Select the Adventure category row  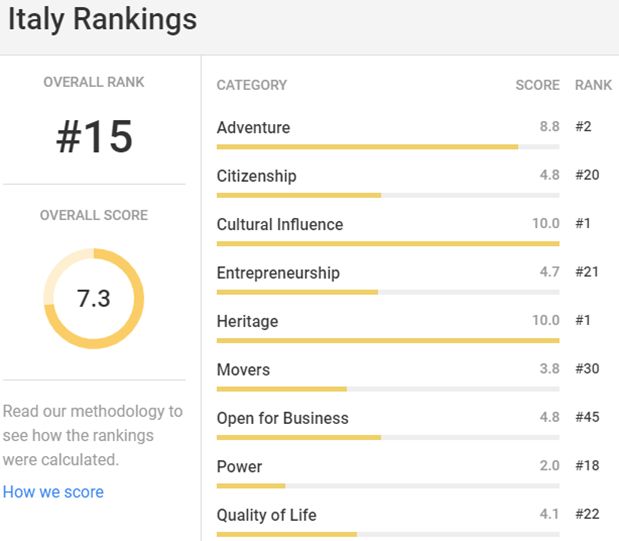(x=253, y=128)
